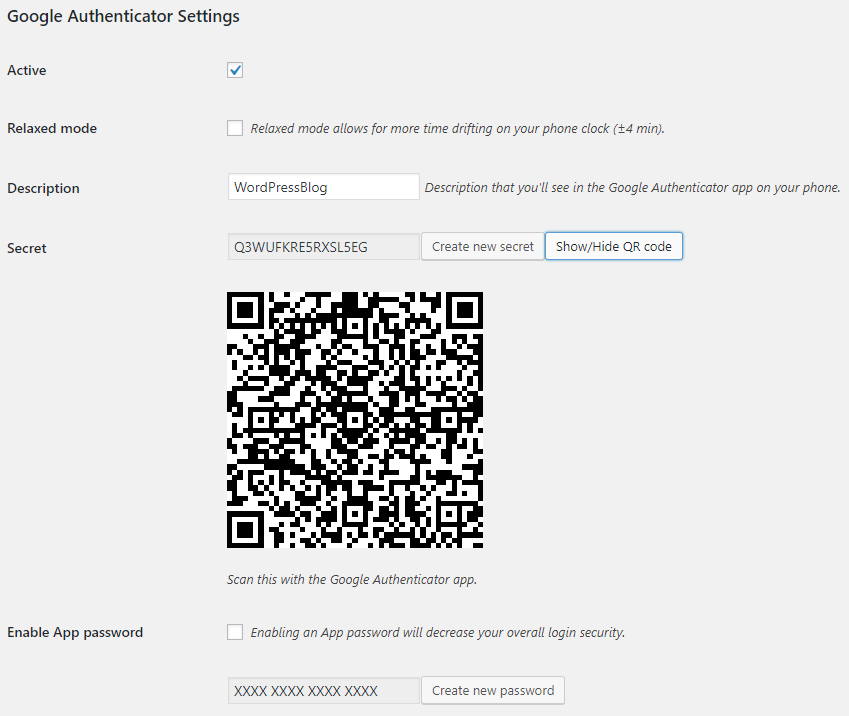Enable the Relaxed mode checkbox

235,128
